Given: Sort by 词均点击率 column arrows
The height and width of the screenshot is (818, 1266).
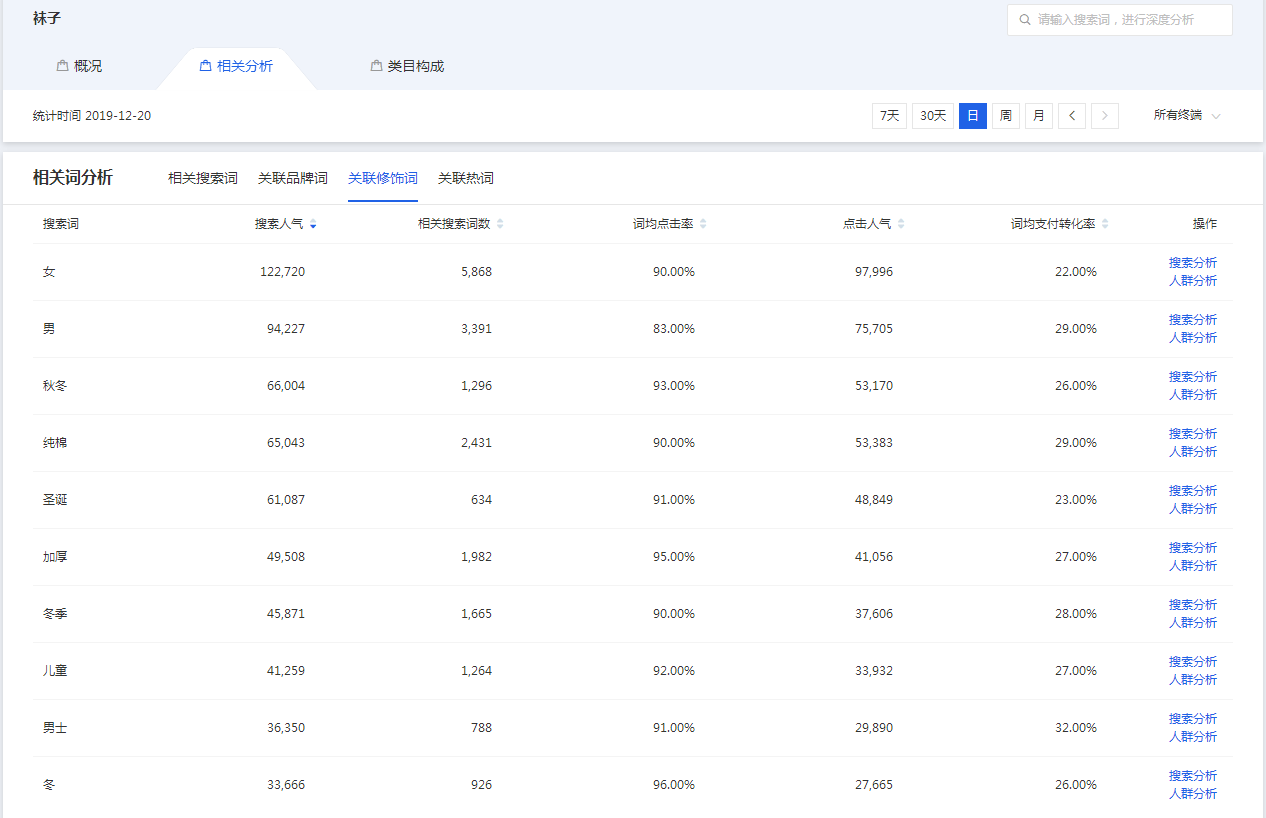Looking at the screenshot, I should tap(703, 225).
